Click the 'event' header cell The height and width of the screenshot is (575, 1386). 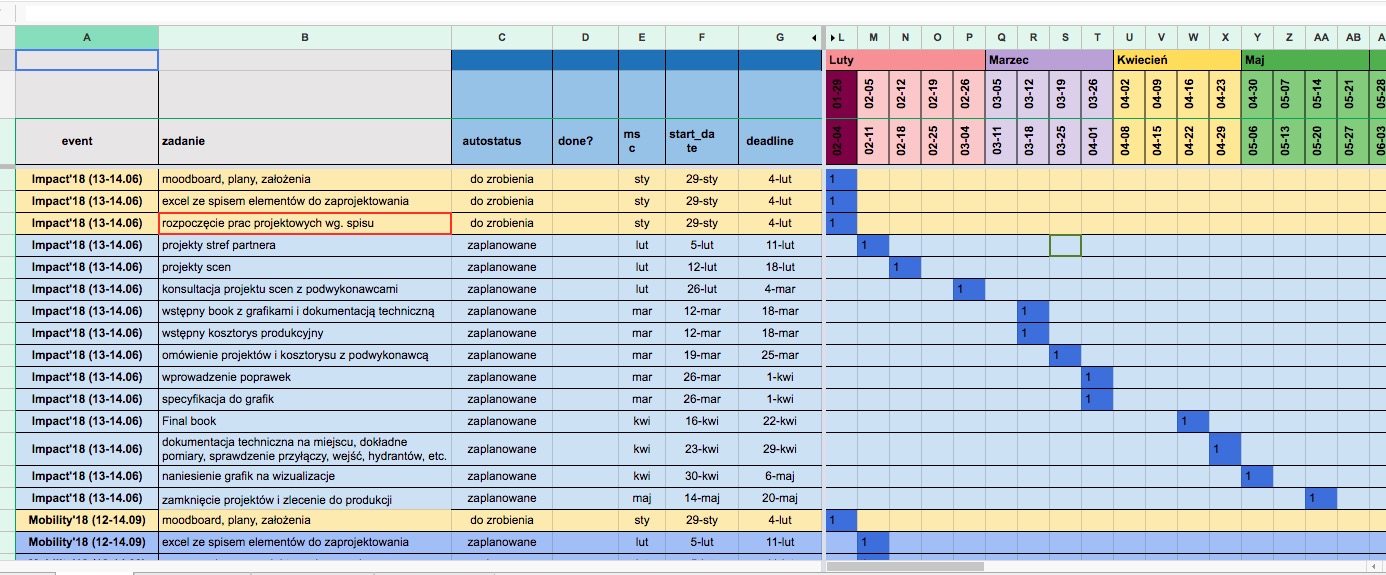[87, 142]
